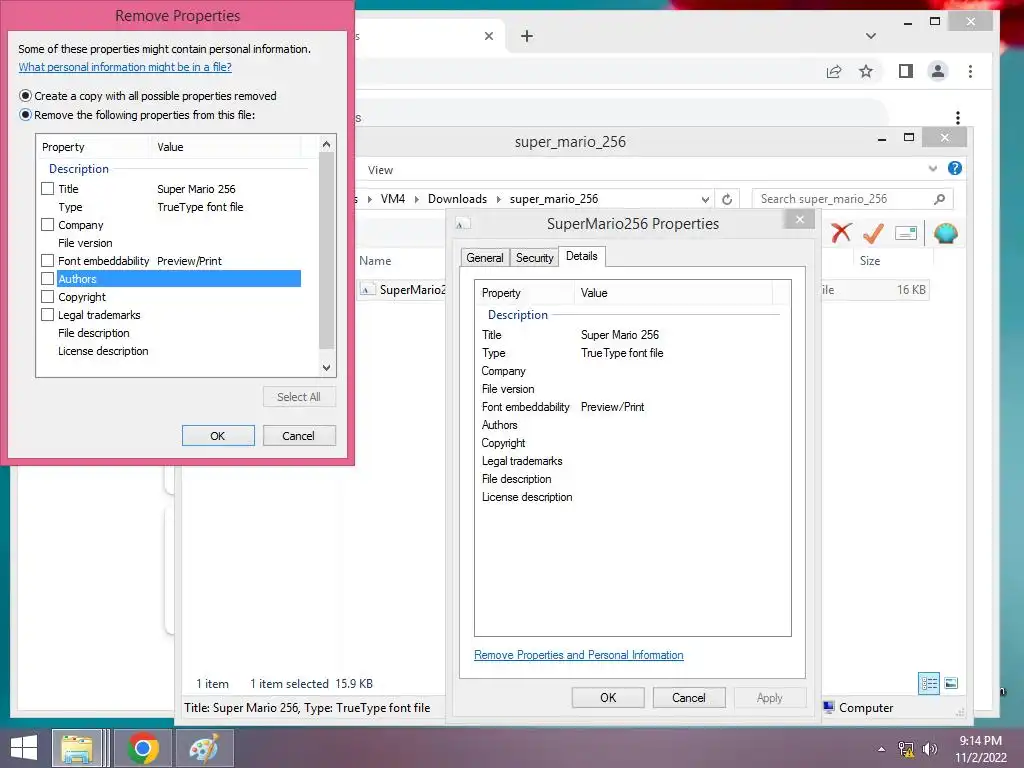Open the page's three-dot options below toolbar
The width and height of the screenshot is (1024, 768).
tap(957, 118)
